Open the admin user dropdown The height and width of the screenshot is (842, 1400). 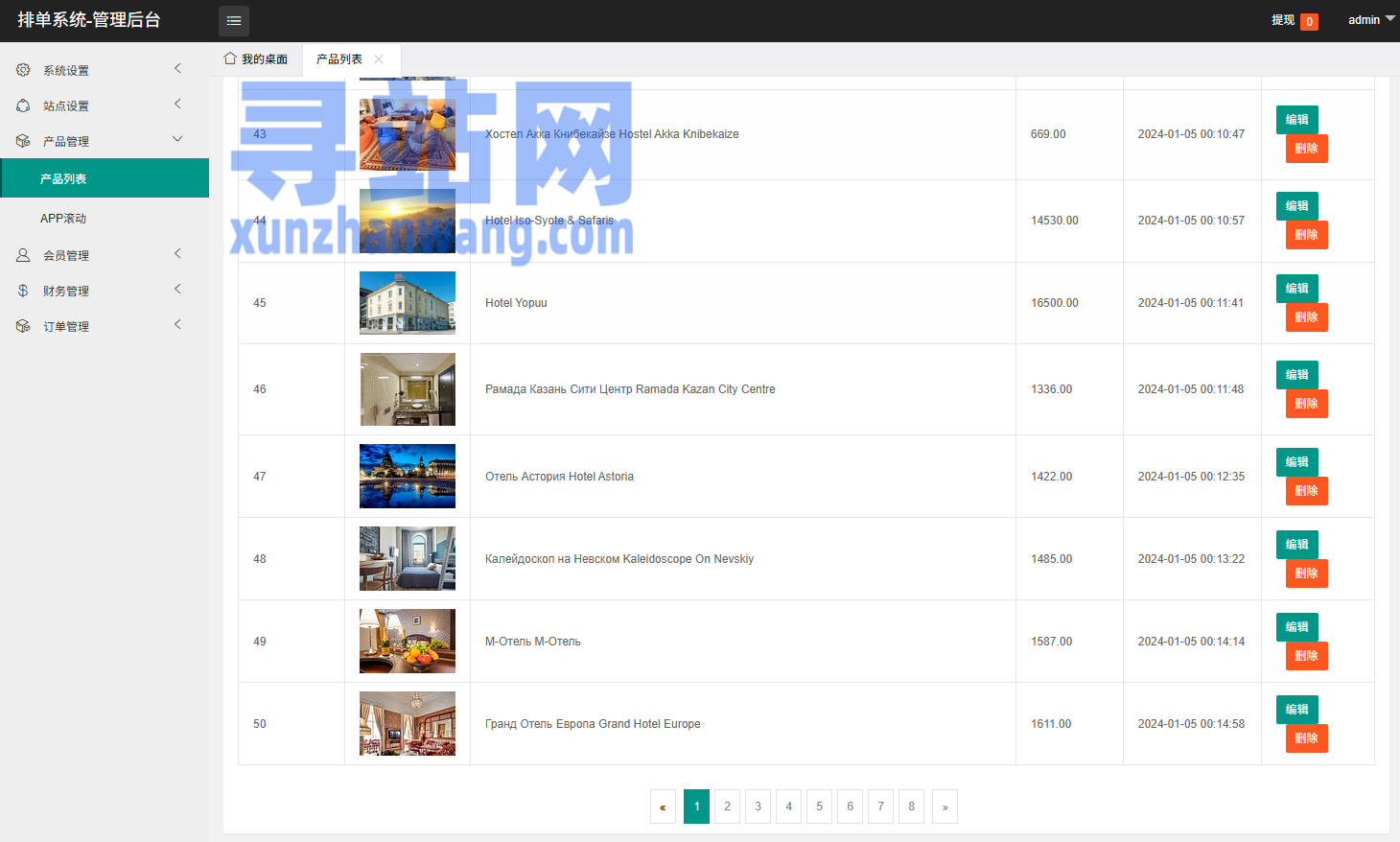tap(1371, 20)
